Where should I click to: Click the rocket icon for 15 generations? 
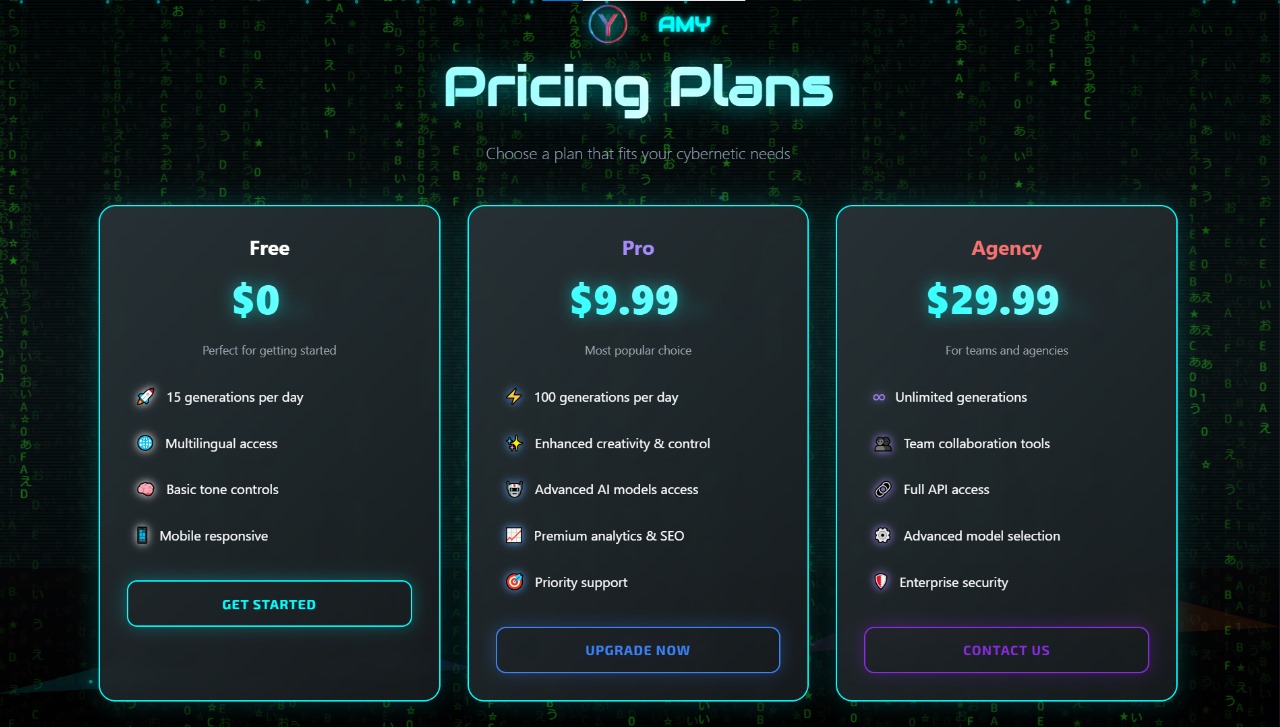[x=146, y=397]
